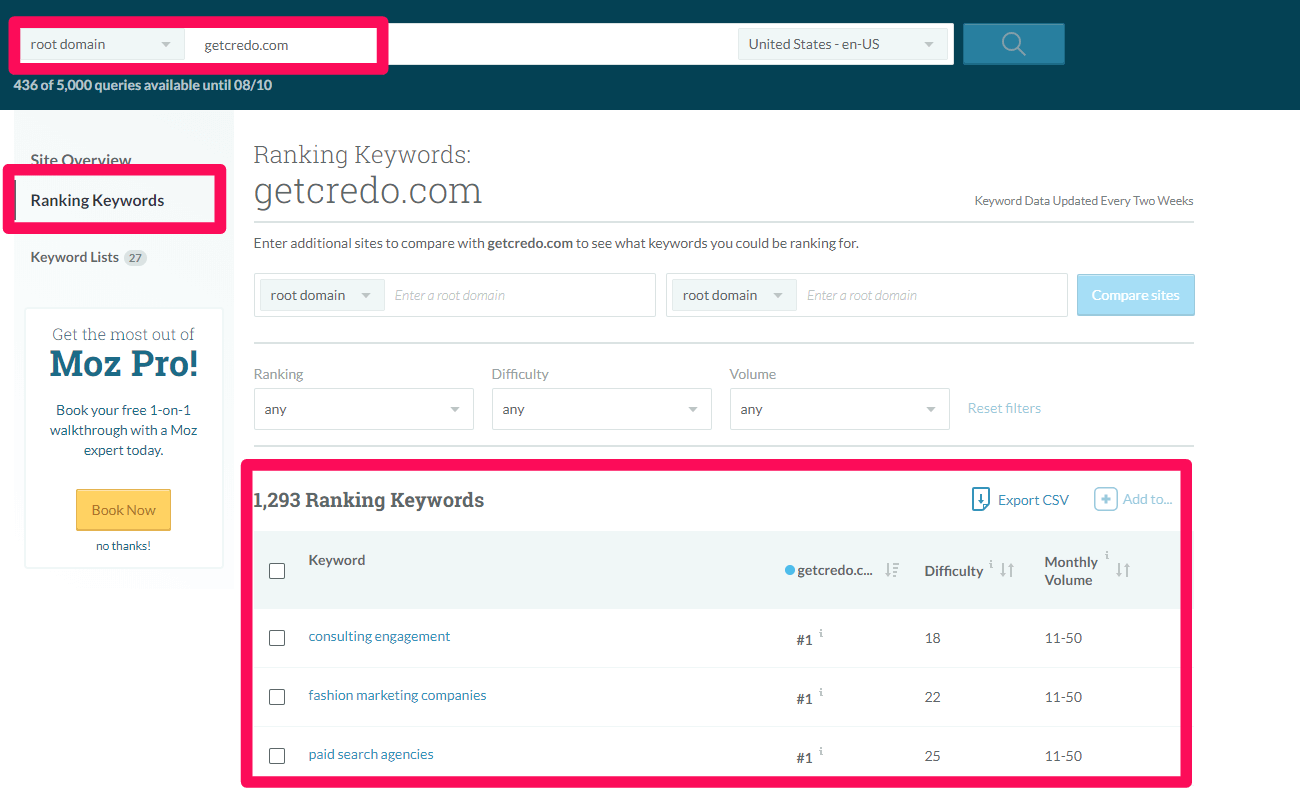The width and height of the screenshot is (1300, 791).
Task: Click the Keyword column header
Action: pyautogui.click(x=337, y=560)
